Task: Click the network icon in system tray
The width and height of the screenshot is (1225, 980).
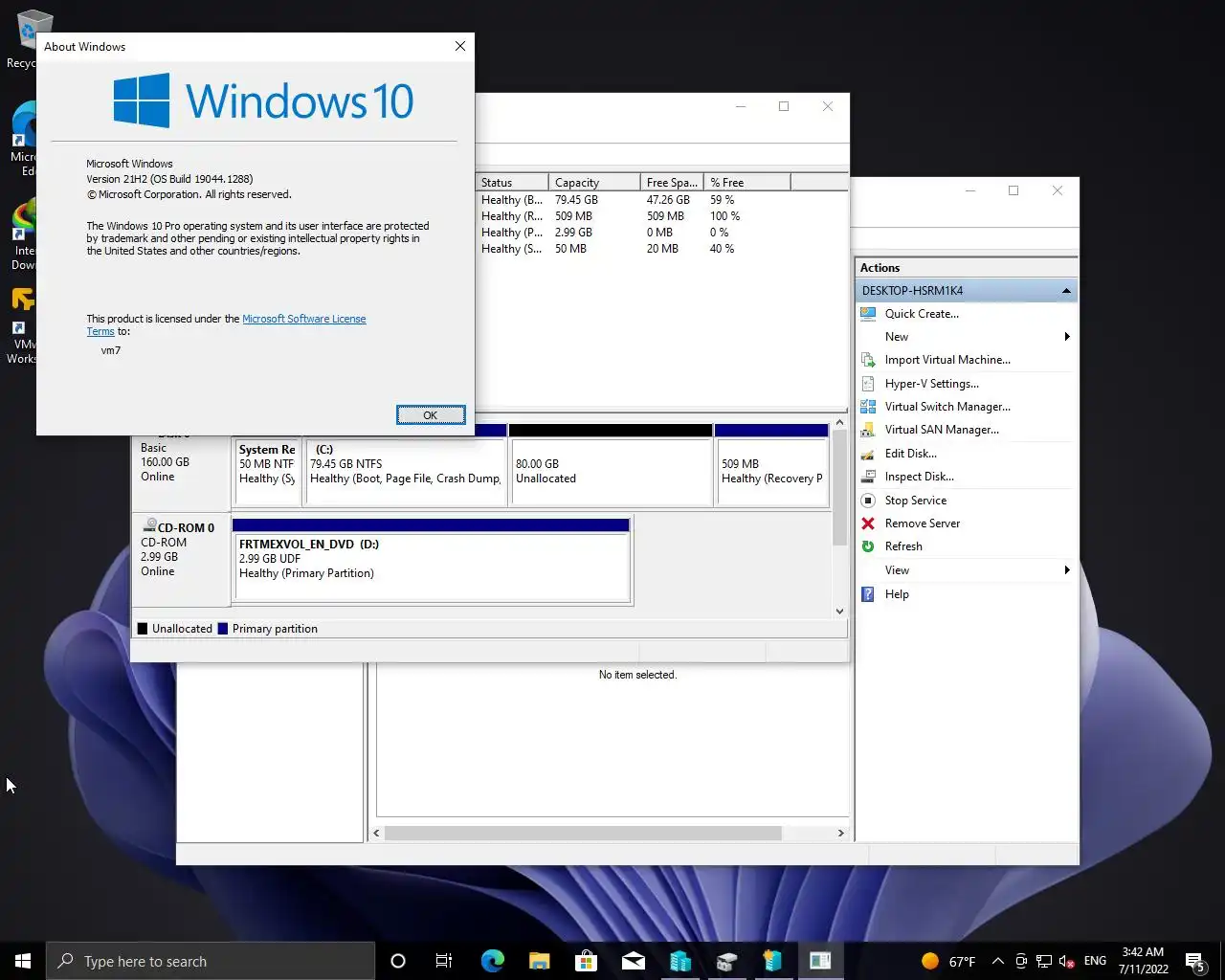Action: click(x=1044, y=961)
